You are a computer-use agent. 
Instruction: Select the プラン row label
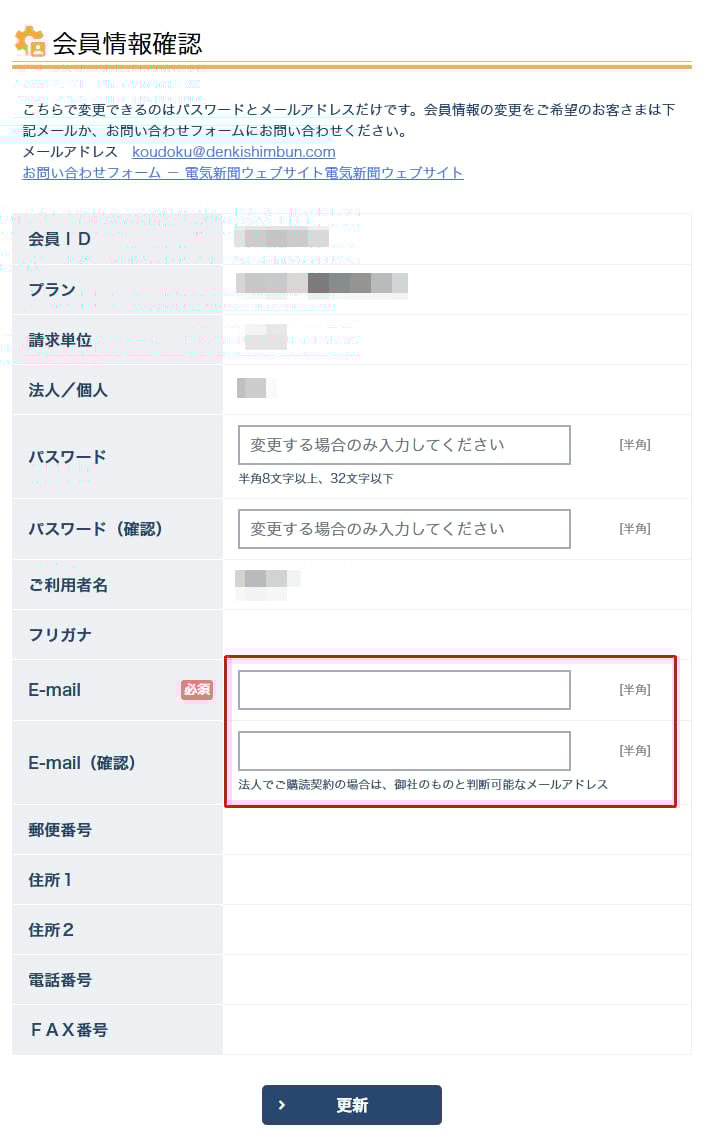52,290
